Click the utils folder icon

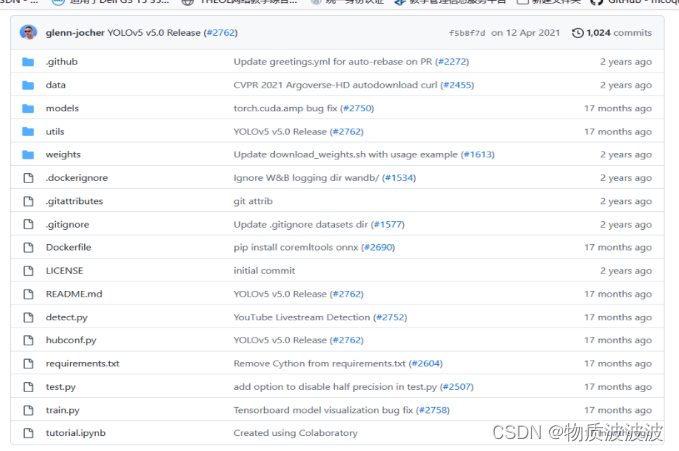[28, 132]
